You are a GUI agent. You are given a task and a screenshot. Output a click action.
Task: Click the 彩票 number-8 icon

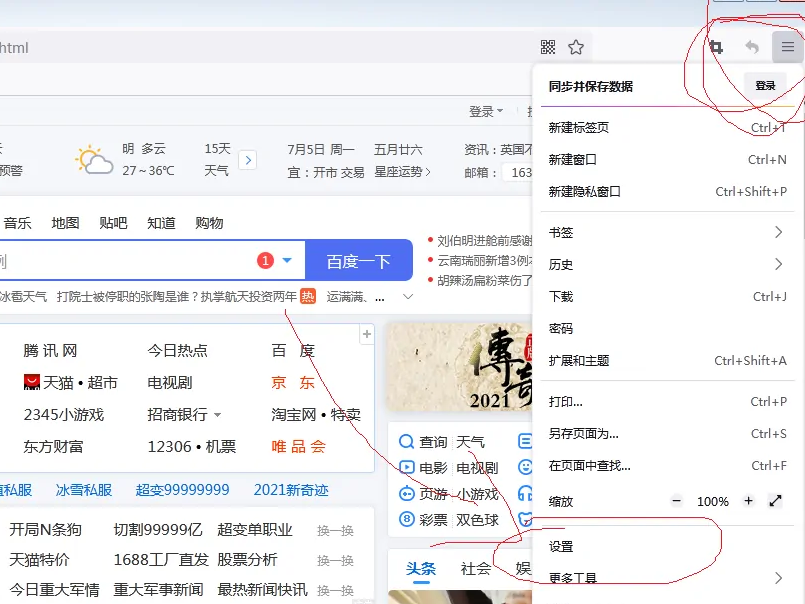pos(406,519)
